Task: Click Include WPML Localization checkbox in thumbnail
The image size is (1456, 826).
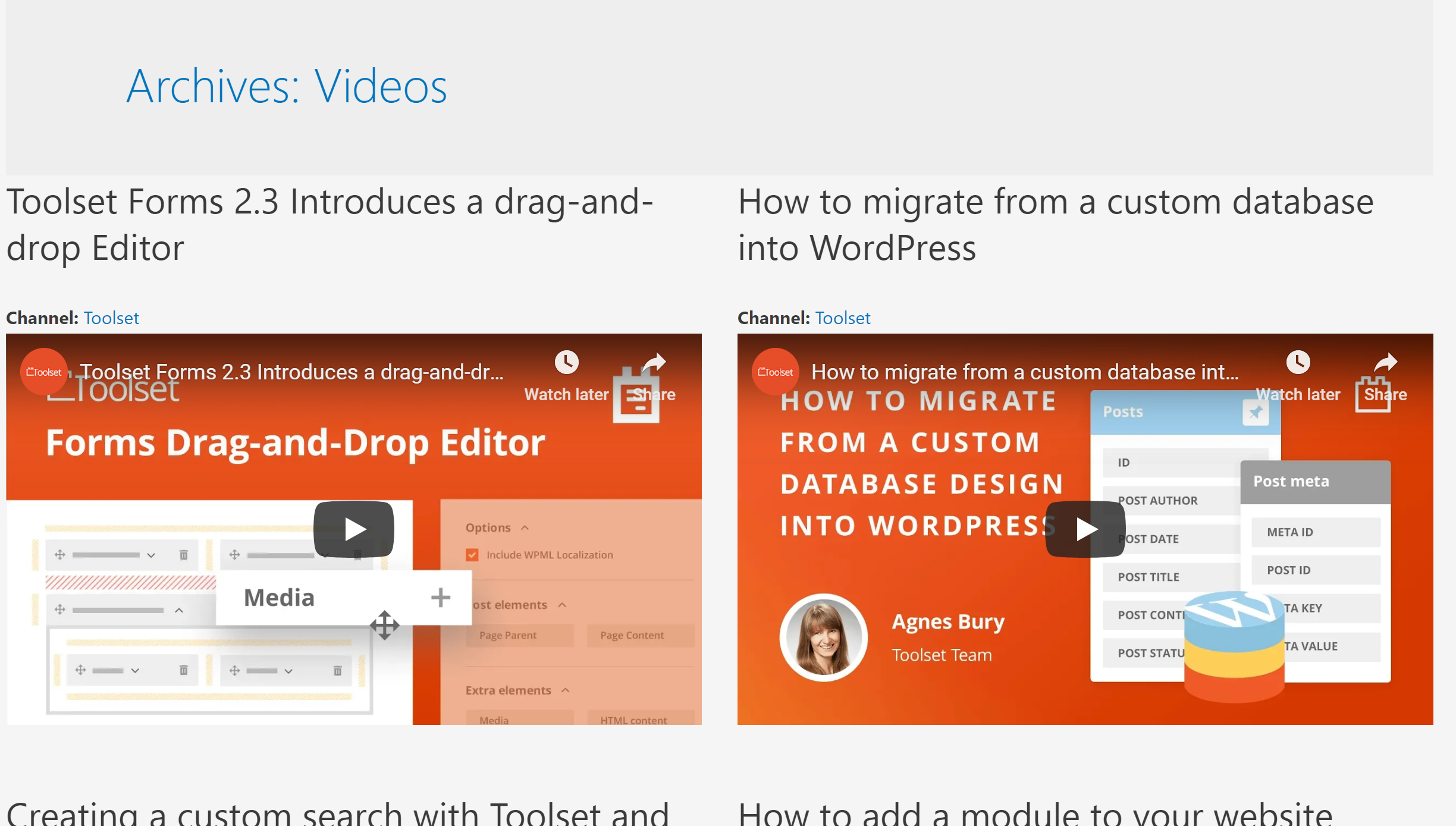Action: 472,555
